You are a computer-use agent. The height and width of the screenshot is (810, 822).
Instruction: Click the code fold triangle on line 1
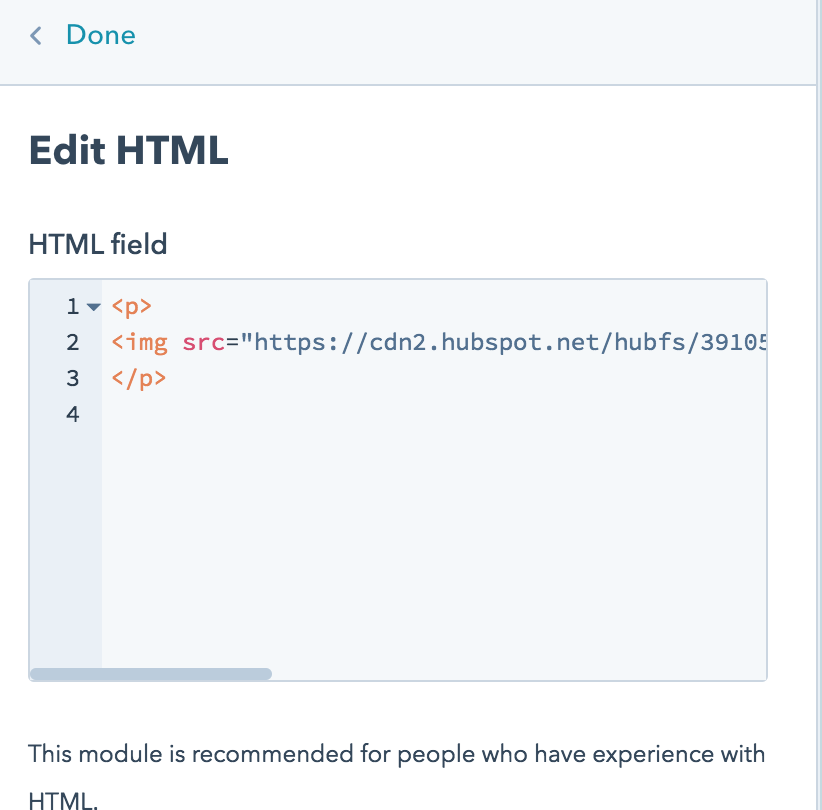[93, 307]
